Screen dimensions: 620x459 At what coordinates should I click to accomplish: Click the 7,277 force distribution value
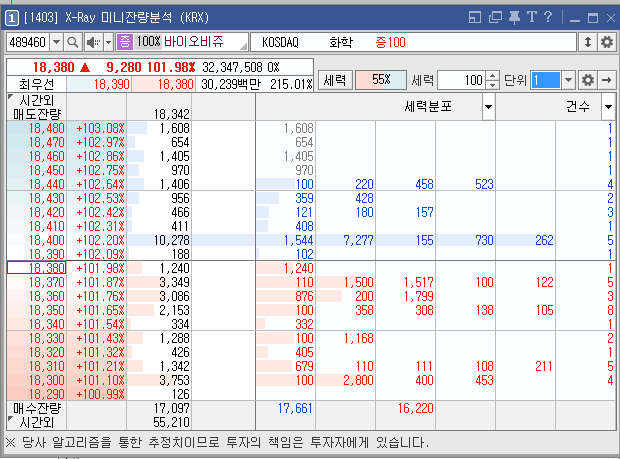tap(358, 240)
